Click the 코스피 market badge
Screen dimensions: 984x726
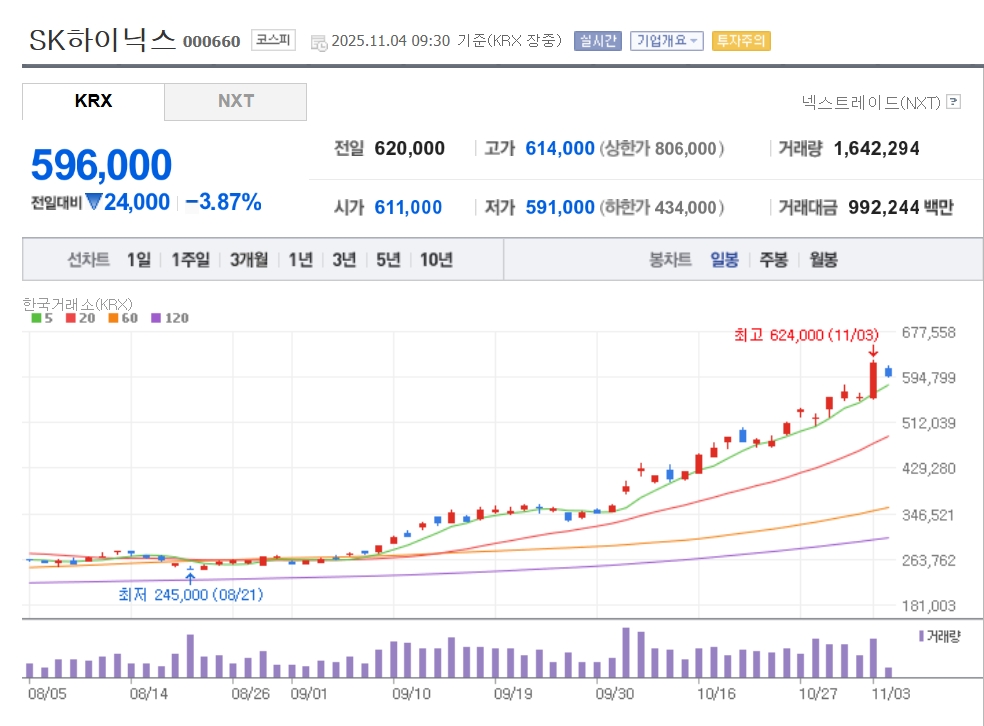273,41
